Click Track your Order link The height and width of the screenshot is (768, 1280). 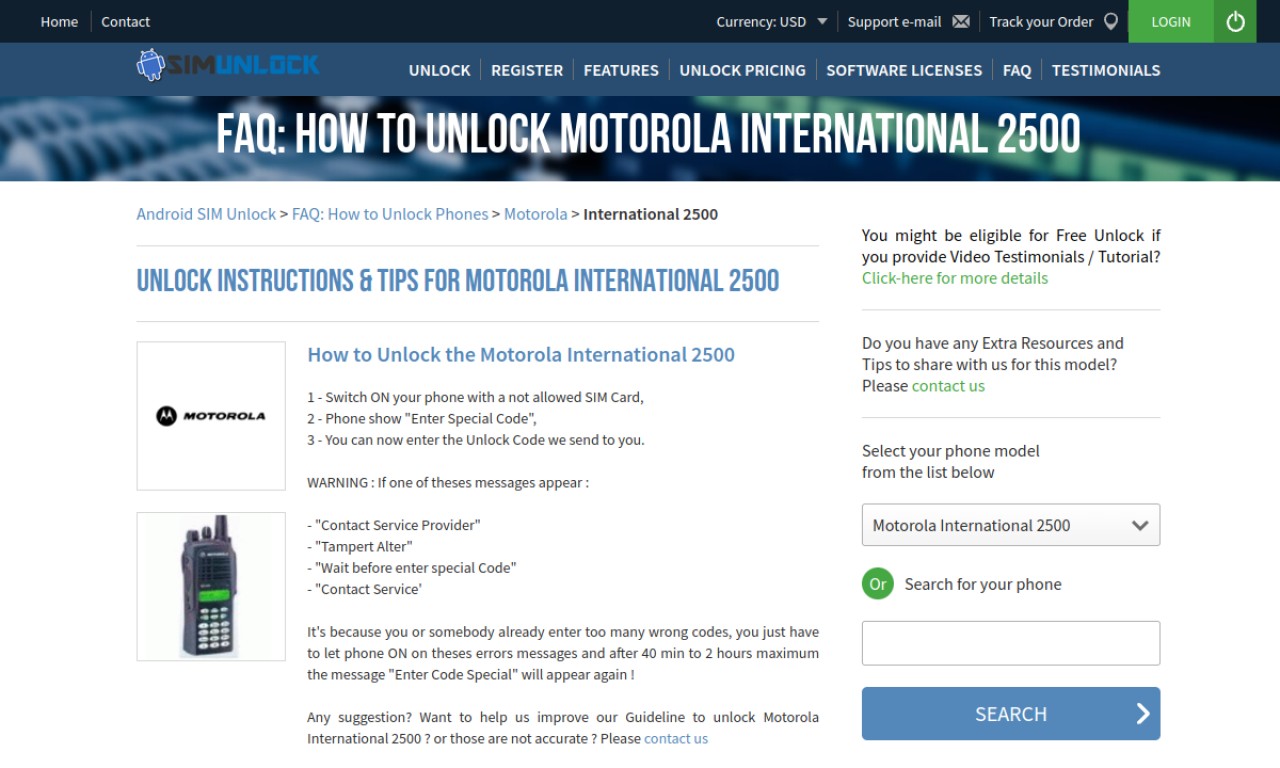pos(1041,21)
